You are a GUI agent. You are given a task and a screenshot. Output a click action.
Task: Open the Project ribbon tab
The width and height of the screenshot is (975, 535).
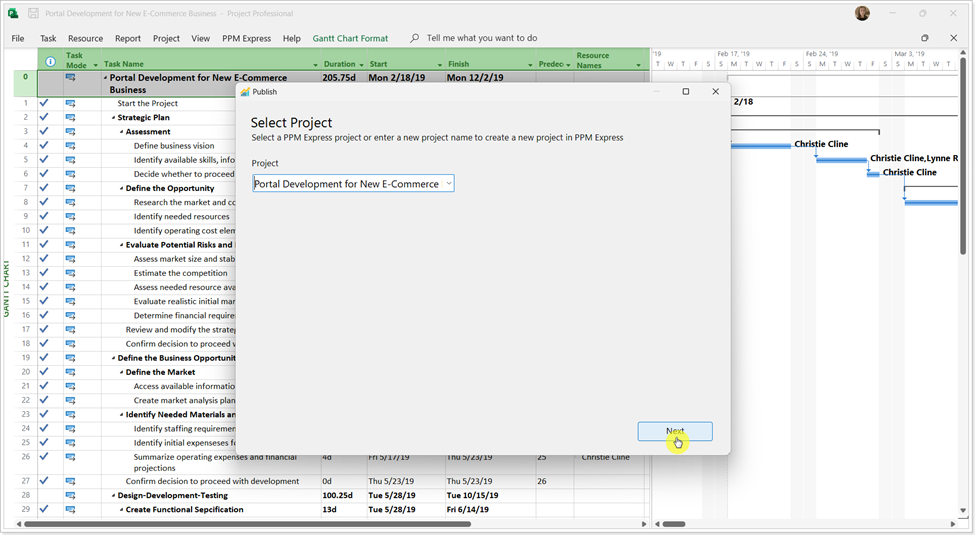coord(166,38)
